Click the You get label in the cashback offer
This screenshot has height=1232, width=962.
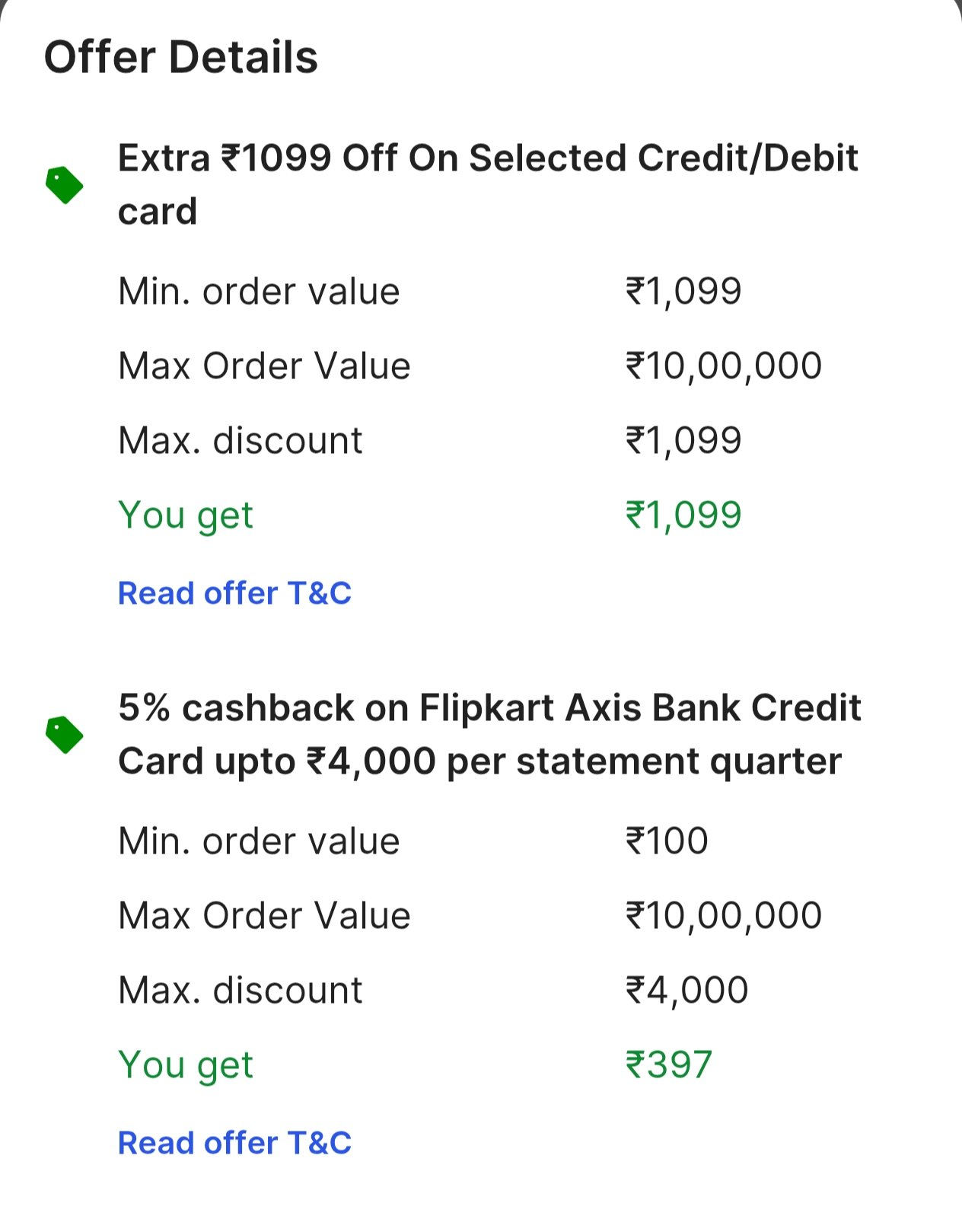point(186,1064)
